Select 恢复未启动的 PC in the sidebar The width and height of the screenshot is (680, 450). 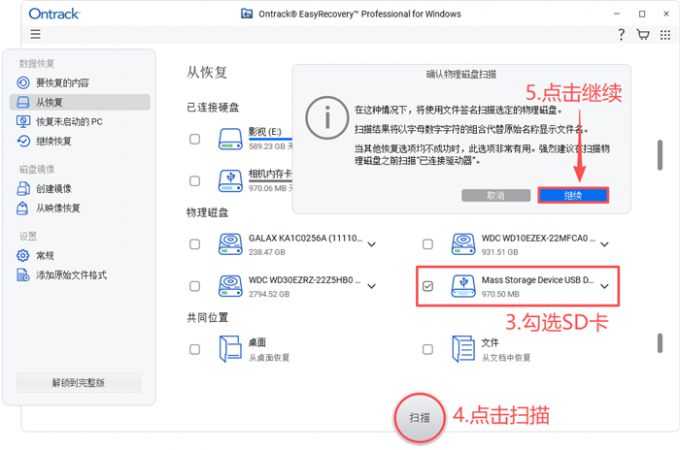pyautogui.click(x=80, y=121)
